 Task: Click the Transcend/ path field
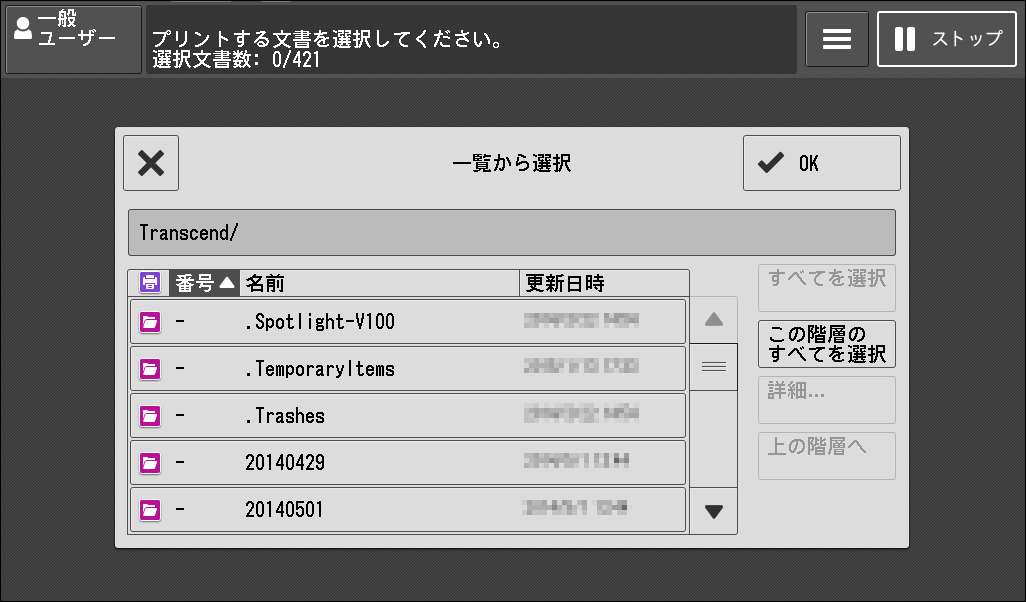(x=511, y=233)
